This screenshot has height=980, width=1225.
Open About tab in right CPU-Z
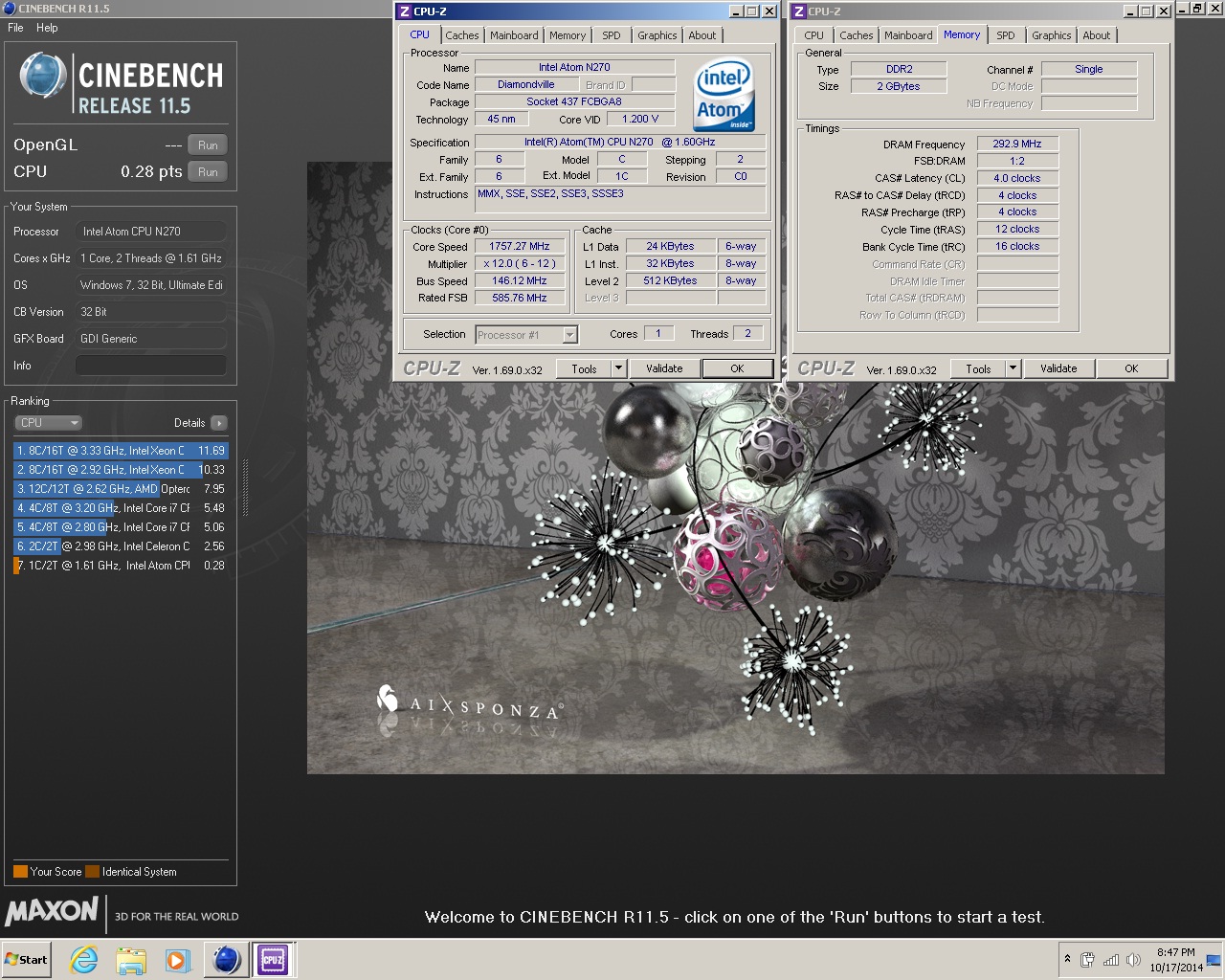click(1097, 35)
